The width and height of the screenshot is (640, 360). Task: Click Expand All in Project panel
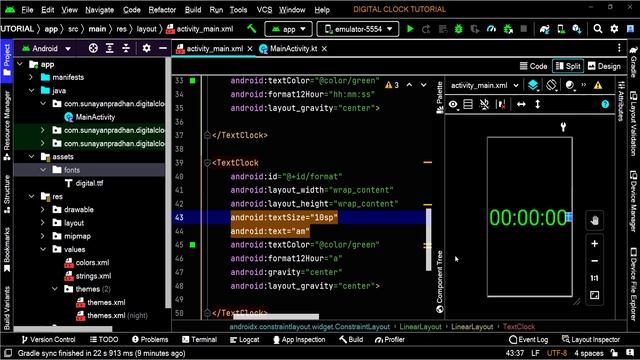click(x=109, y=48)
